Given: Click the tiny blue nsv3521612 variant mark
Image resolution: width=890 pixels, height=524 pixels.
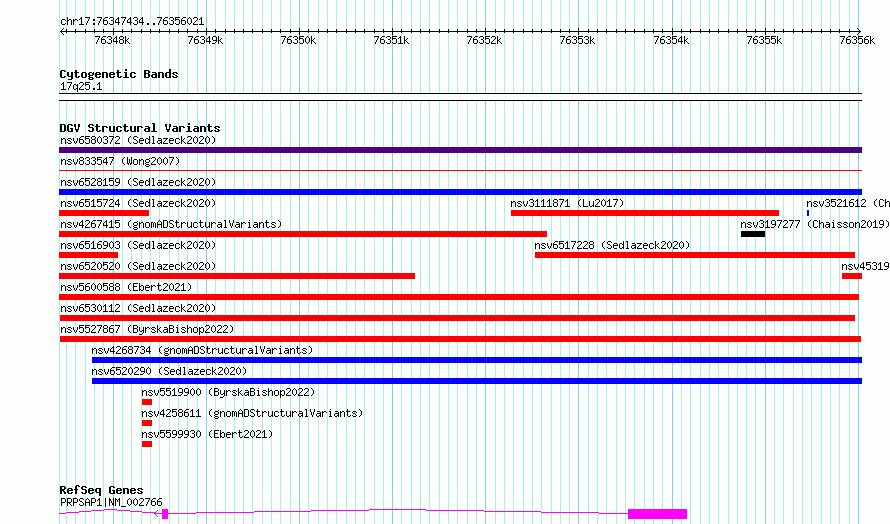Looking at the screenshot, I should pos(808,213).
